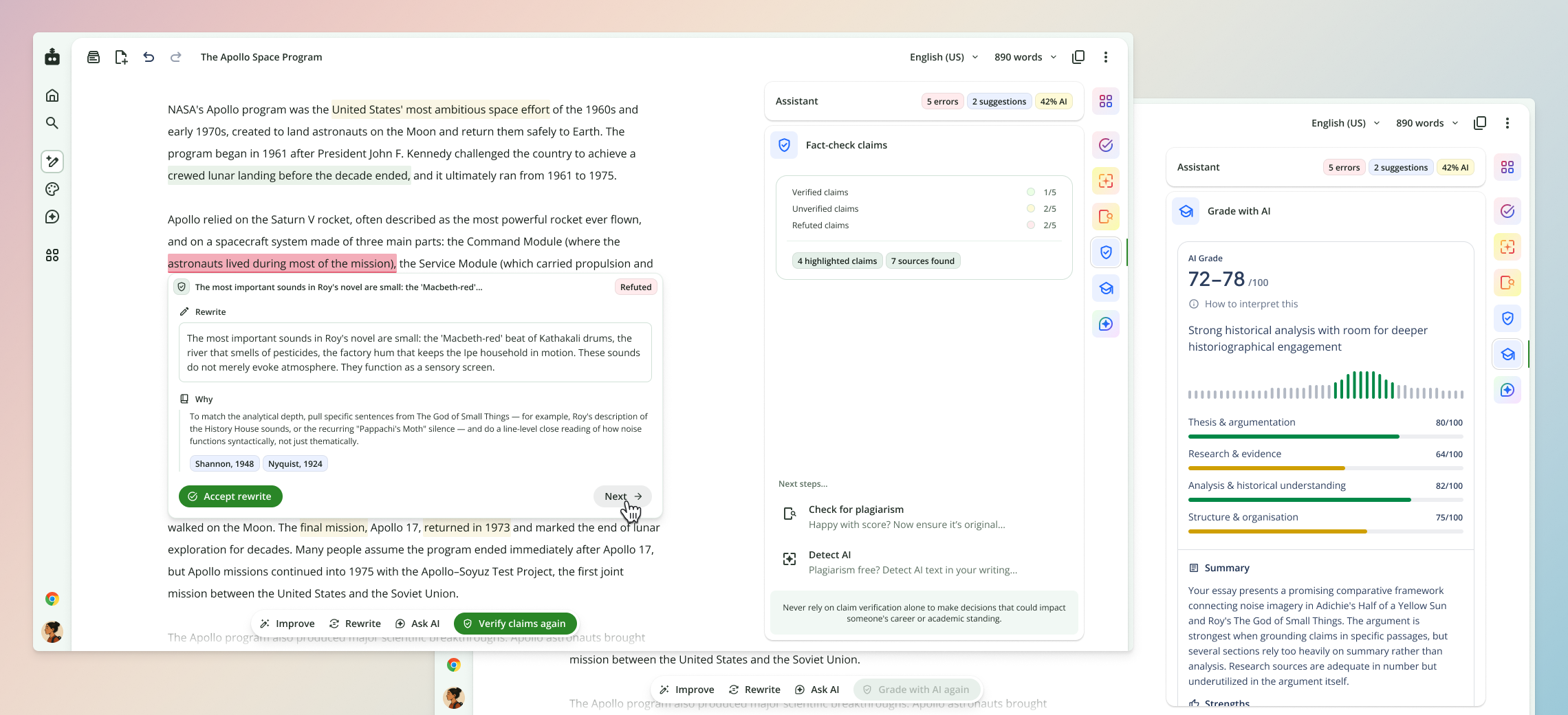Redo the last edit
Viewport: 1568px width, 715px height.
[176, 57]
